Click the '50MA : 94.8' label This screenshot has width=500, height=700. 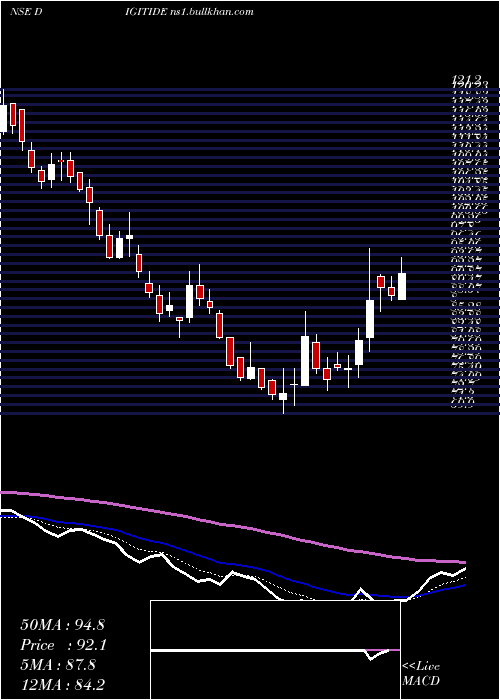62,625
